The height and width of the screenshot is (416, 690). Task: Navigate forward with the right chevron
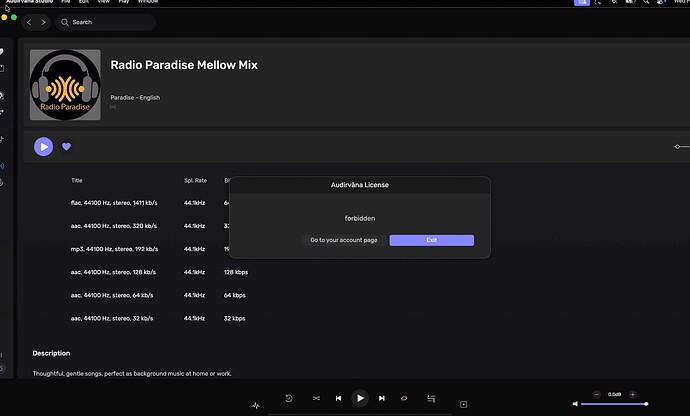pyautogui.click(x=44, y=21)
